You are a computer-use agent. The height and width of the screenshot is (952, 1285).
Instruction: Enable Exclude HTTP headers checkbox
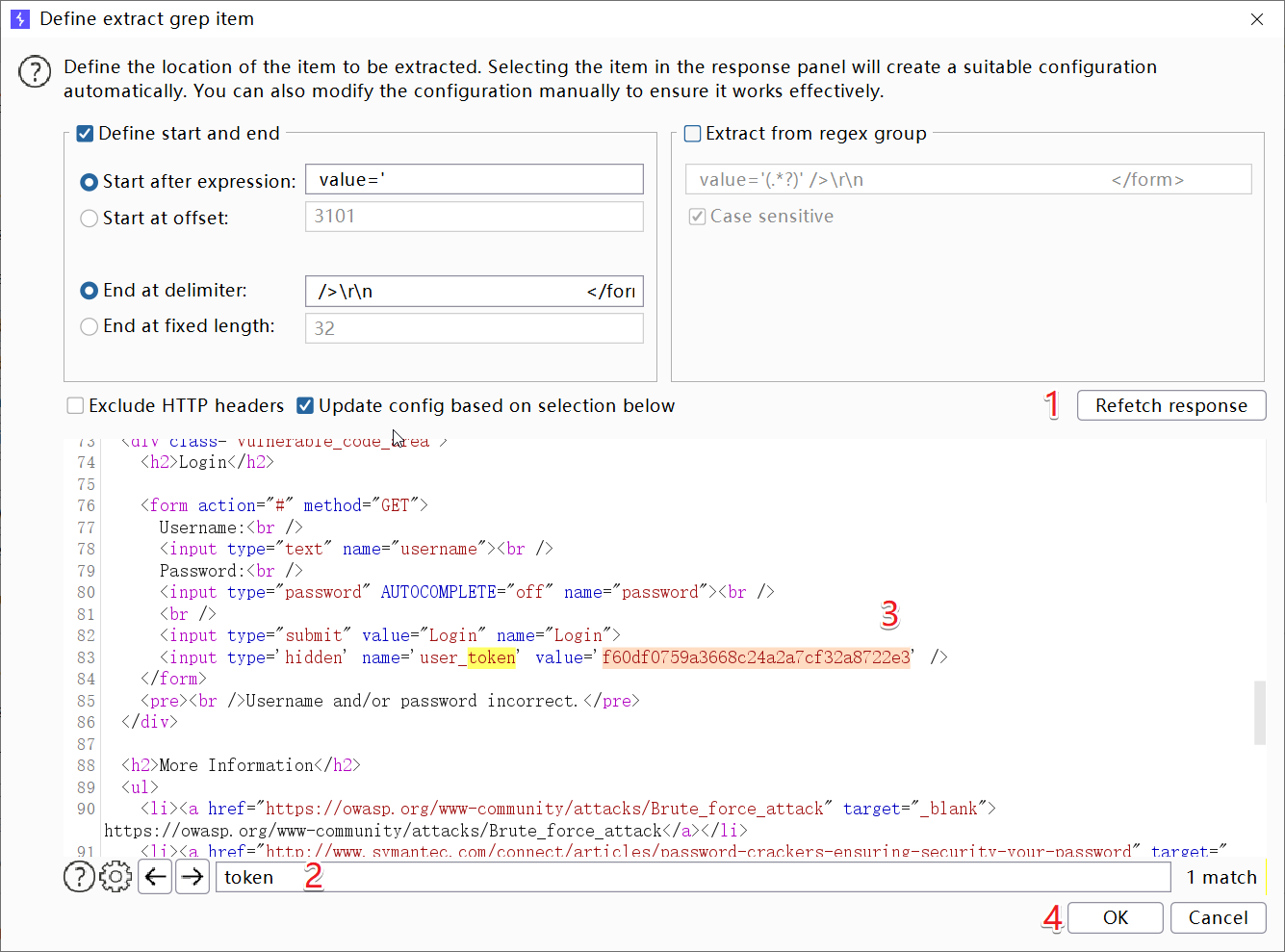tap(75, 406)
